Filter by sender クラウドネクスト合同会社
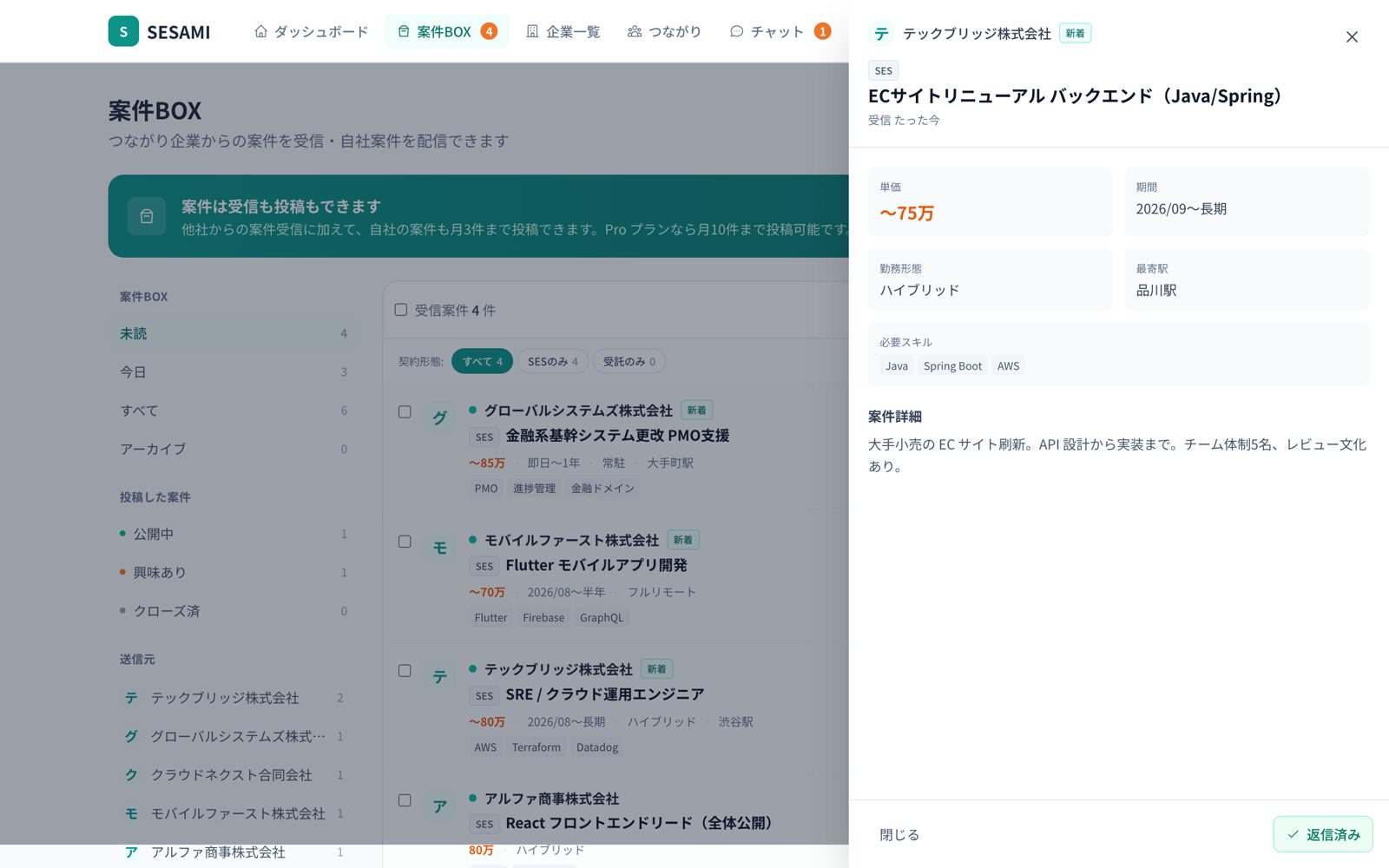1389x868 pixels. pyautogui.click(x=233, y=774)
